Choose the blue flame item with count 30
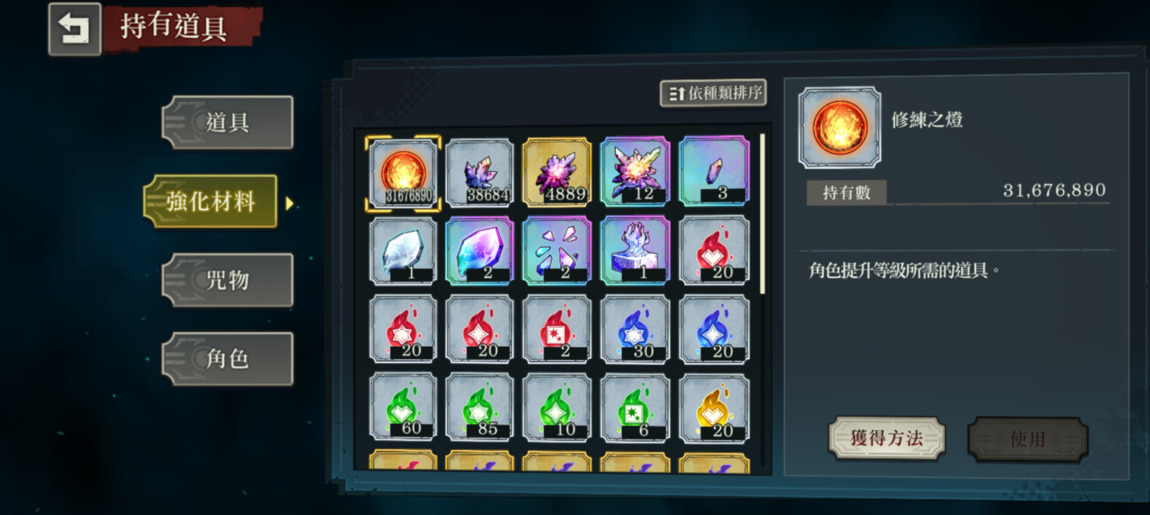The width and height of the screenshot is (1150, 515). pos(635,329)
